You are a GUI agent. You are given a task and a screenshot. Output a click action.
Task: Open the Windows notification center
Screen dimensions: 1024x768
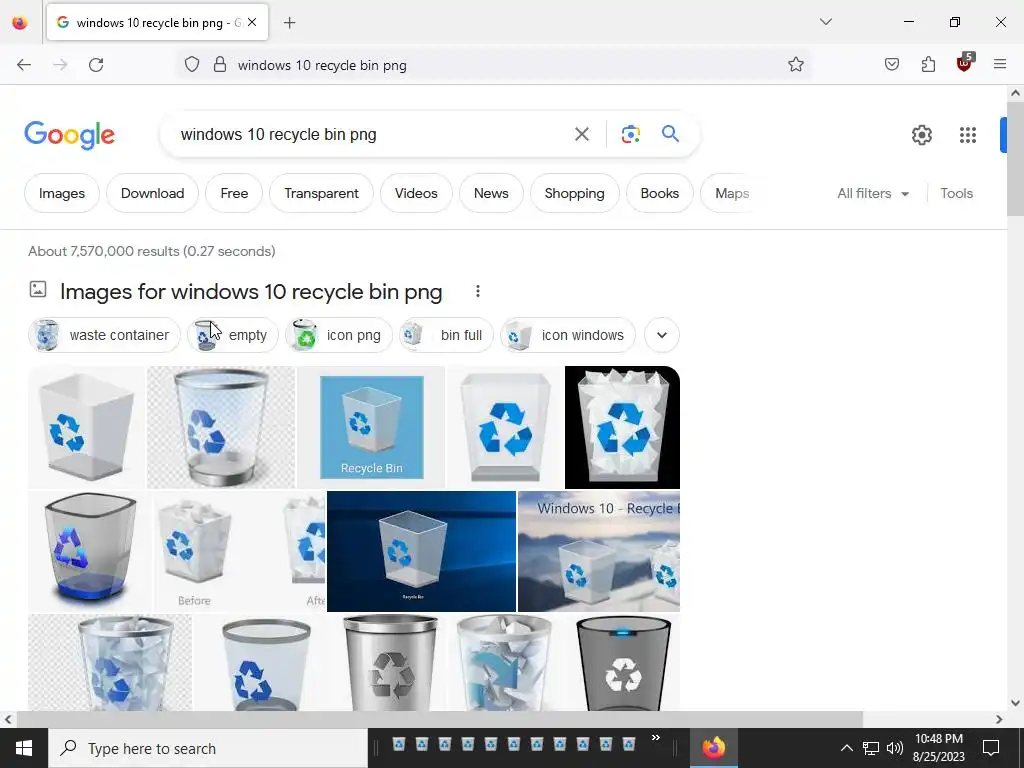click(x=991, y=748)
